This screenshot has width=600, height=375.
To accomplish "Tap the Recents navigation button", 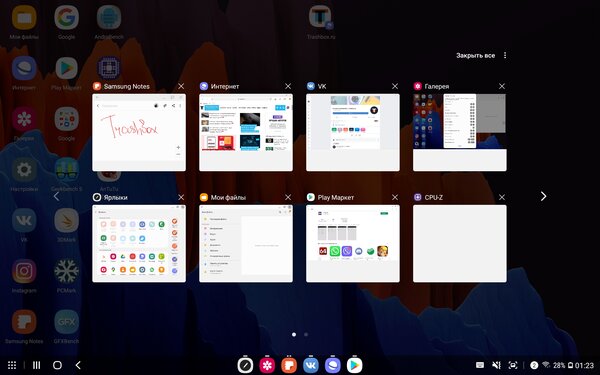I will (36, 365).
